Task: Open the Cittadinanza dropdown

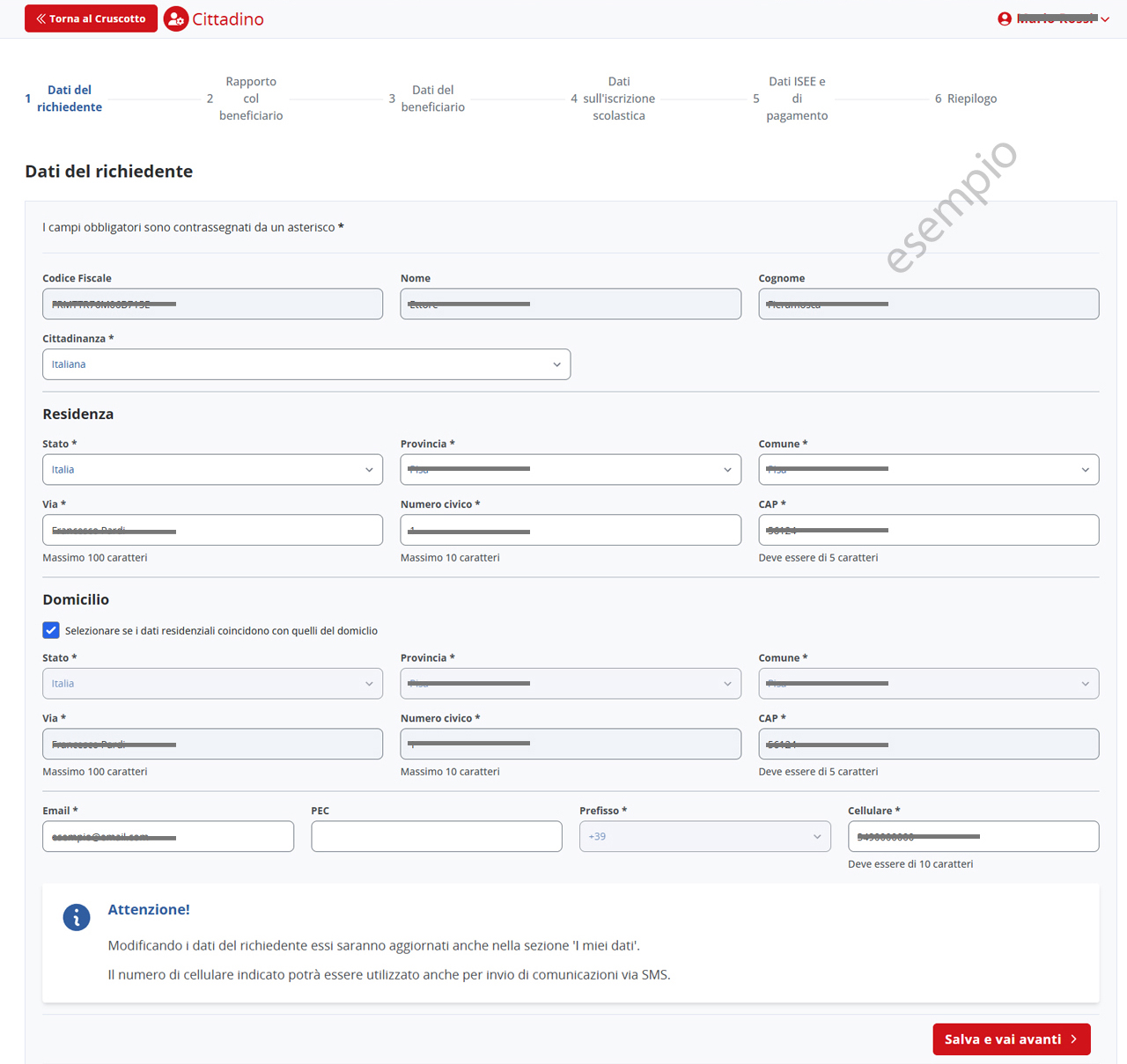Action: 306,364
